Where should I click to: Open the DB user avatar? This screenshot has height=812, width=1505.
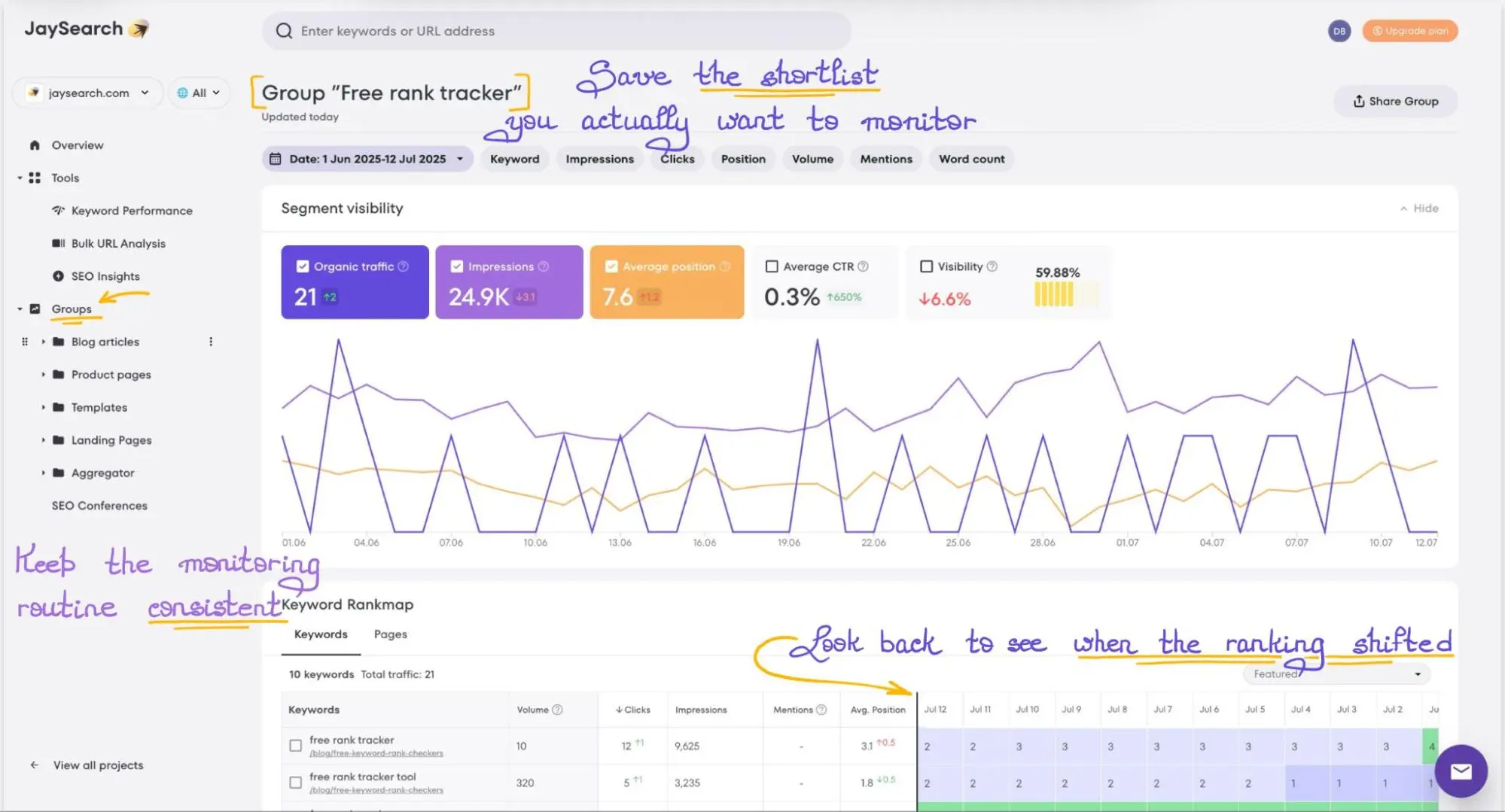tap(1339, 31)
